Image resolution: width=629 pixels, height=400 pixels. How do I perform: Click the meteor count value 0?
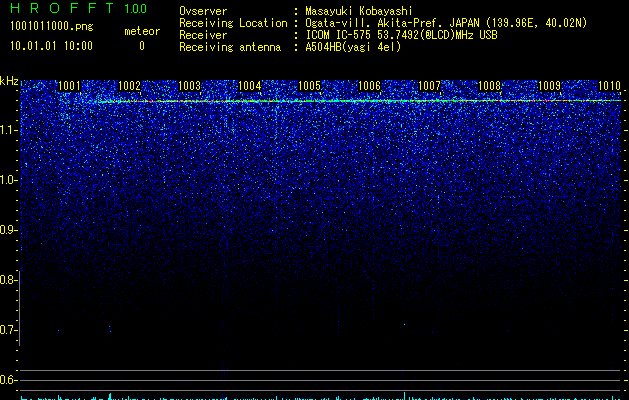(142, 46)
